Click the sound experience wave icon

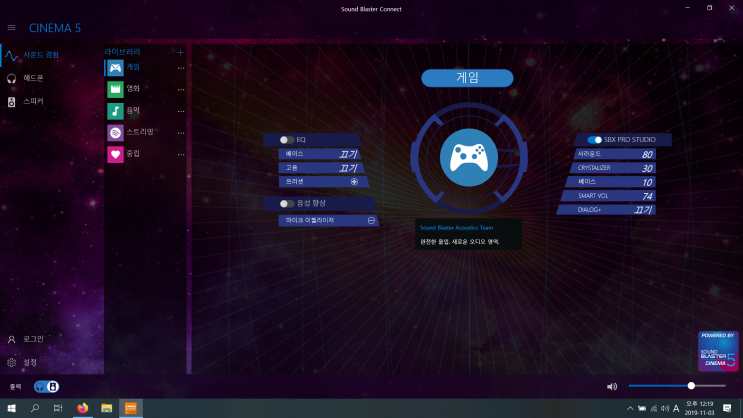(11, 56)
